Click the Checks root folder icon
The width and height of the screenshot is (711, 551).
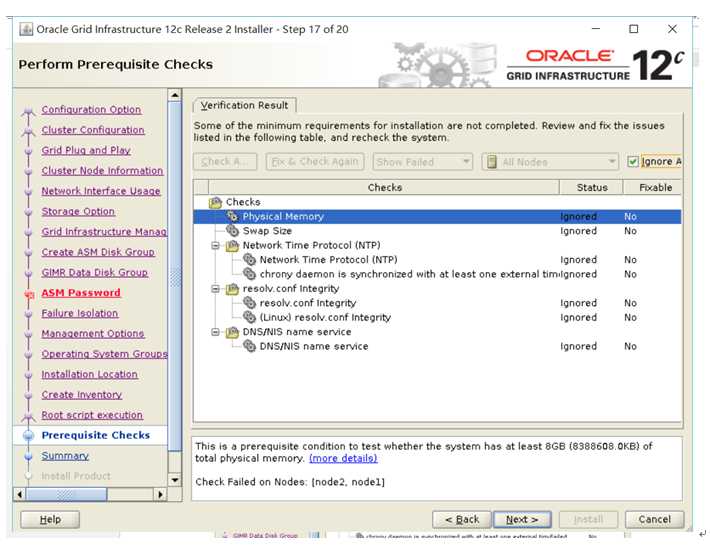click(x=215, y=202)
